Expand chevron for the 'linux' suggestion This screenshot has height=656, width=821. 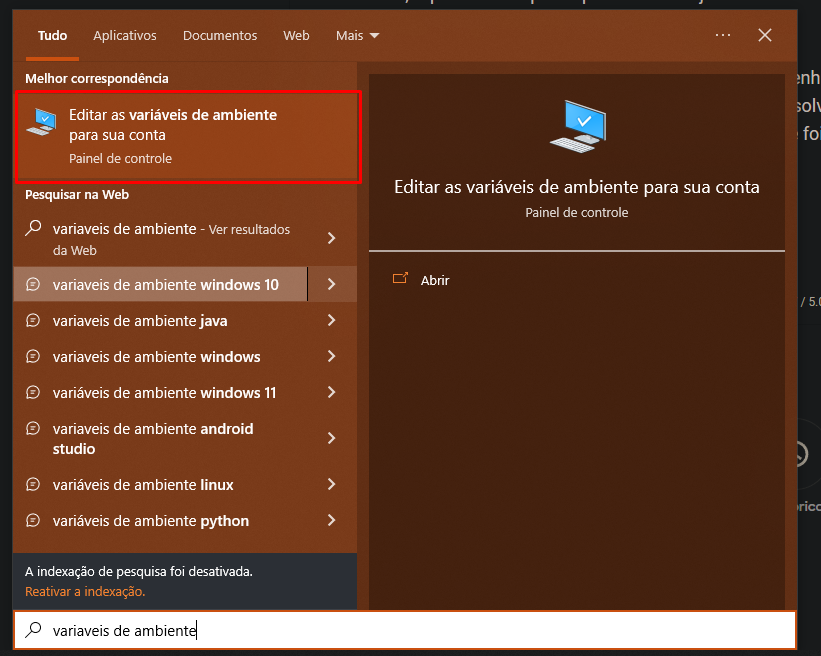click(331, 484)
